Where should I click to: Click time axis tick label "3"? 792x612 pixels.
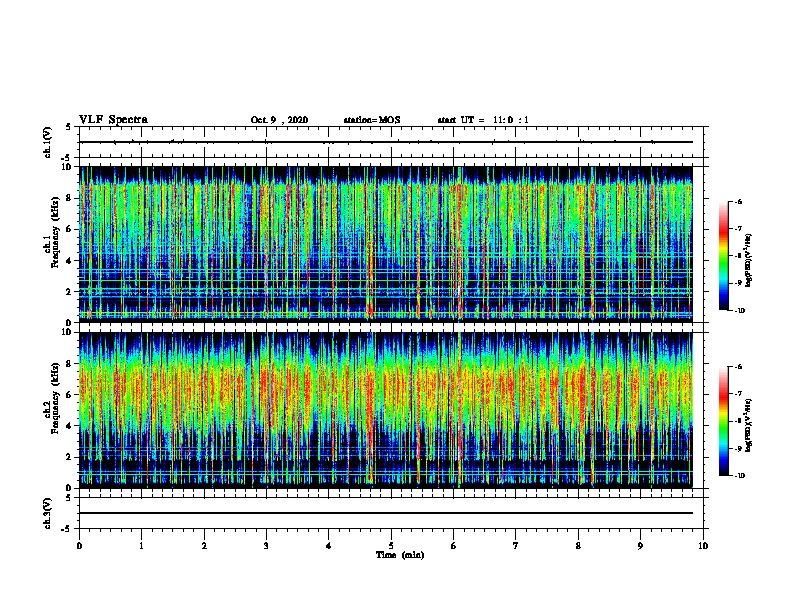point(266,546)
